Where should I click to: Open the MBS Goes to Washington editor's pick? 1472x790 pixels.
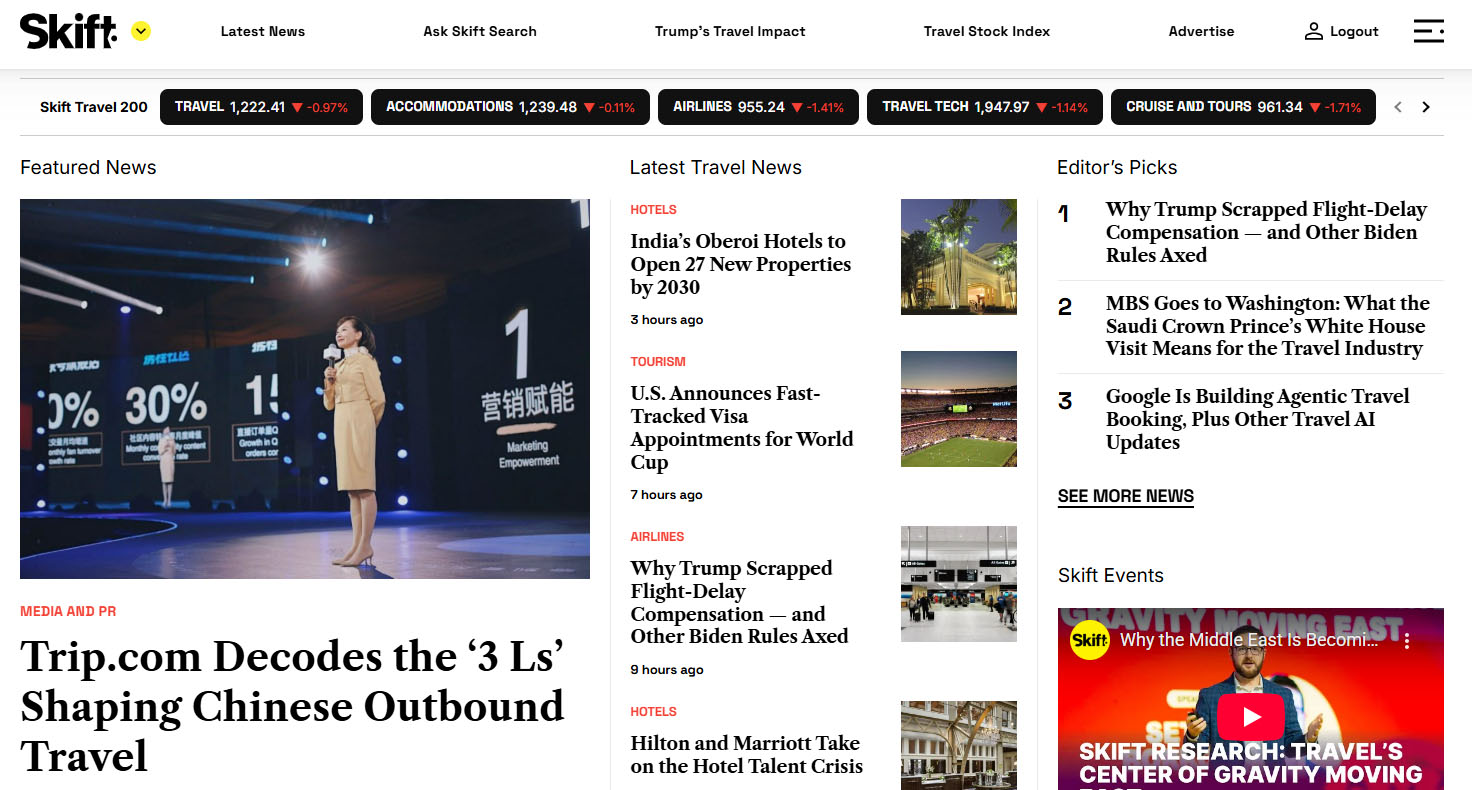(1267, 326)
